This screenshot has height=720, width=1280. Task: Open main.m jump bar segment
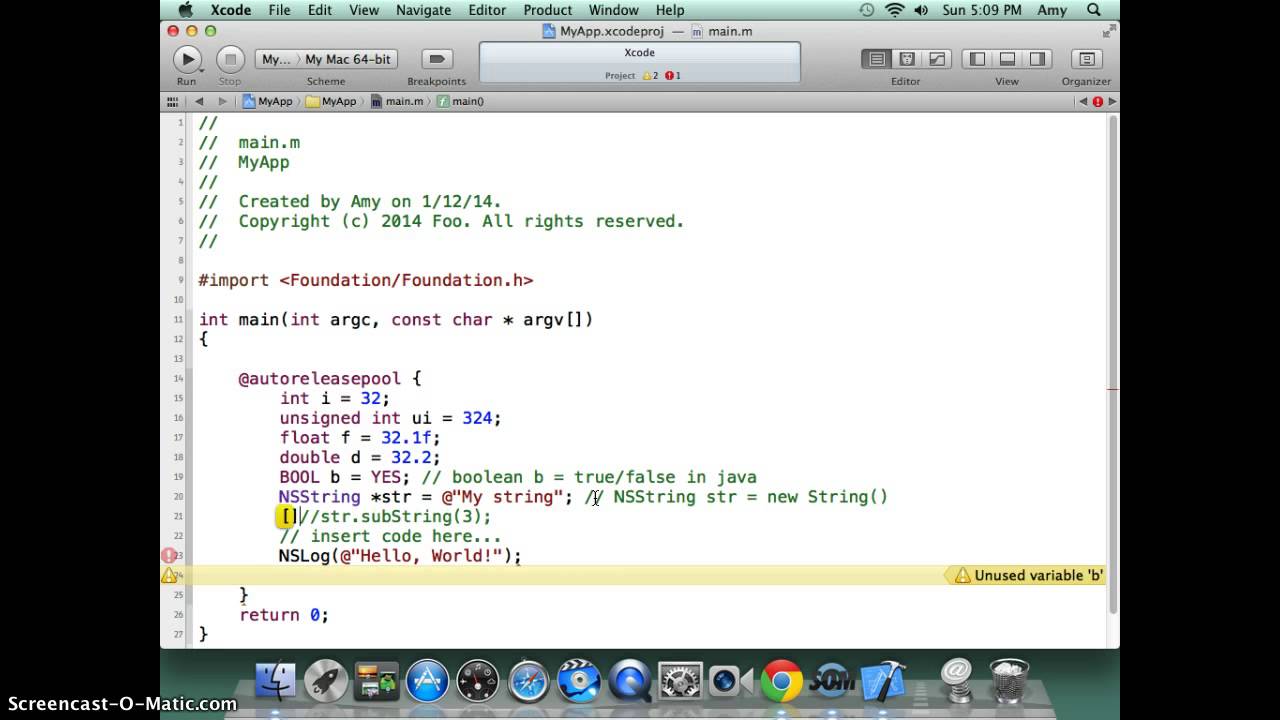[397, 101]
